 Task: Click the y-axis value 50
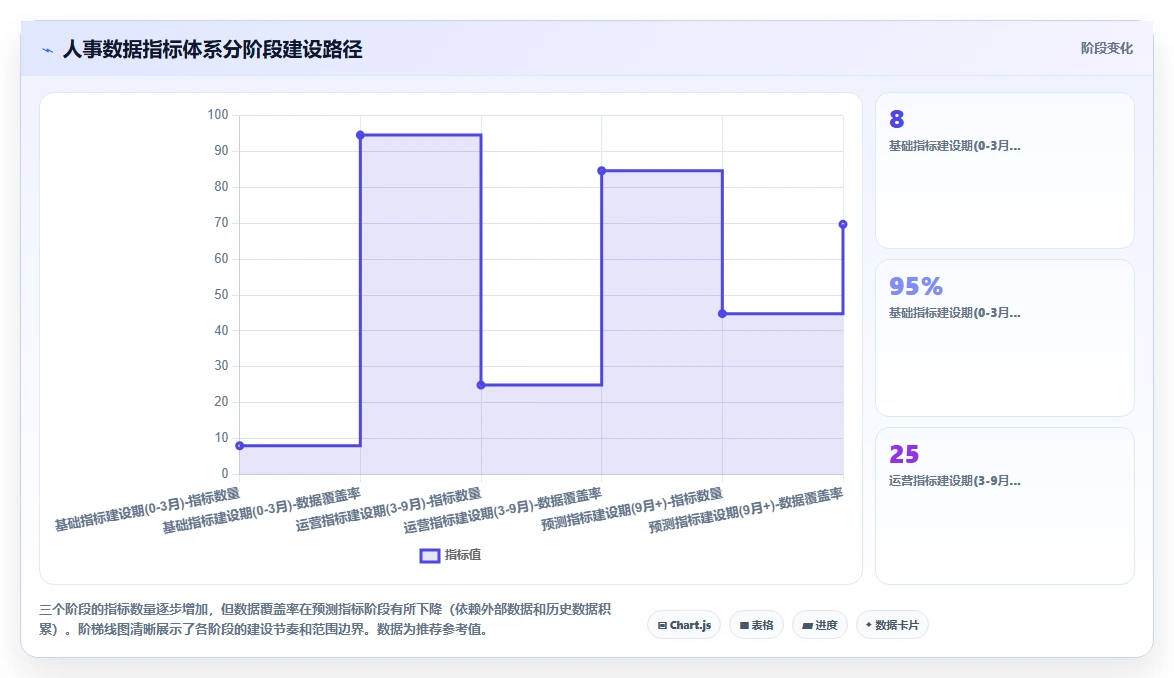[x=221, y=294]
